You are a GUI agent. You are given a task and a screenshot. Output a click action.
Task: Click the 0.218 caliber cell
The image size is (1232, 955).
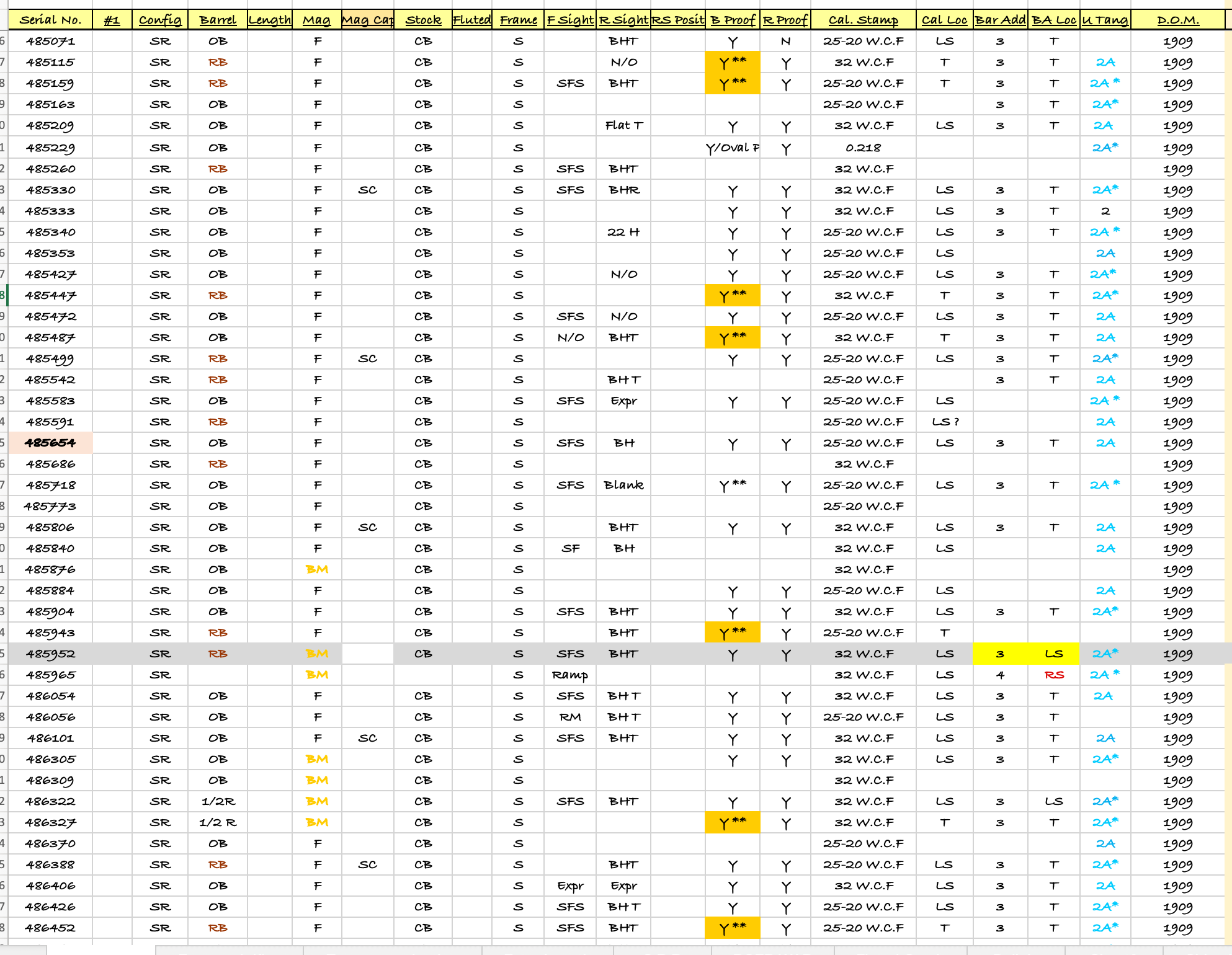tap(864, 148)
